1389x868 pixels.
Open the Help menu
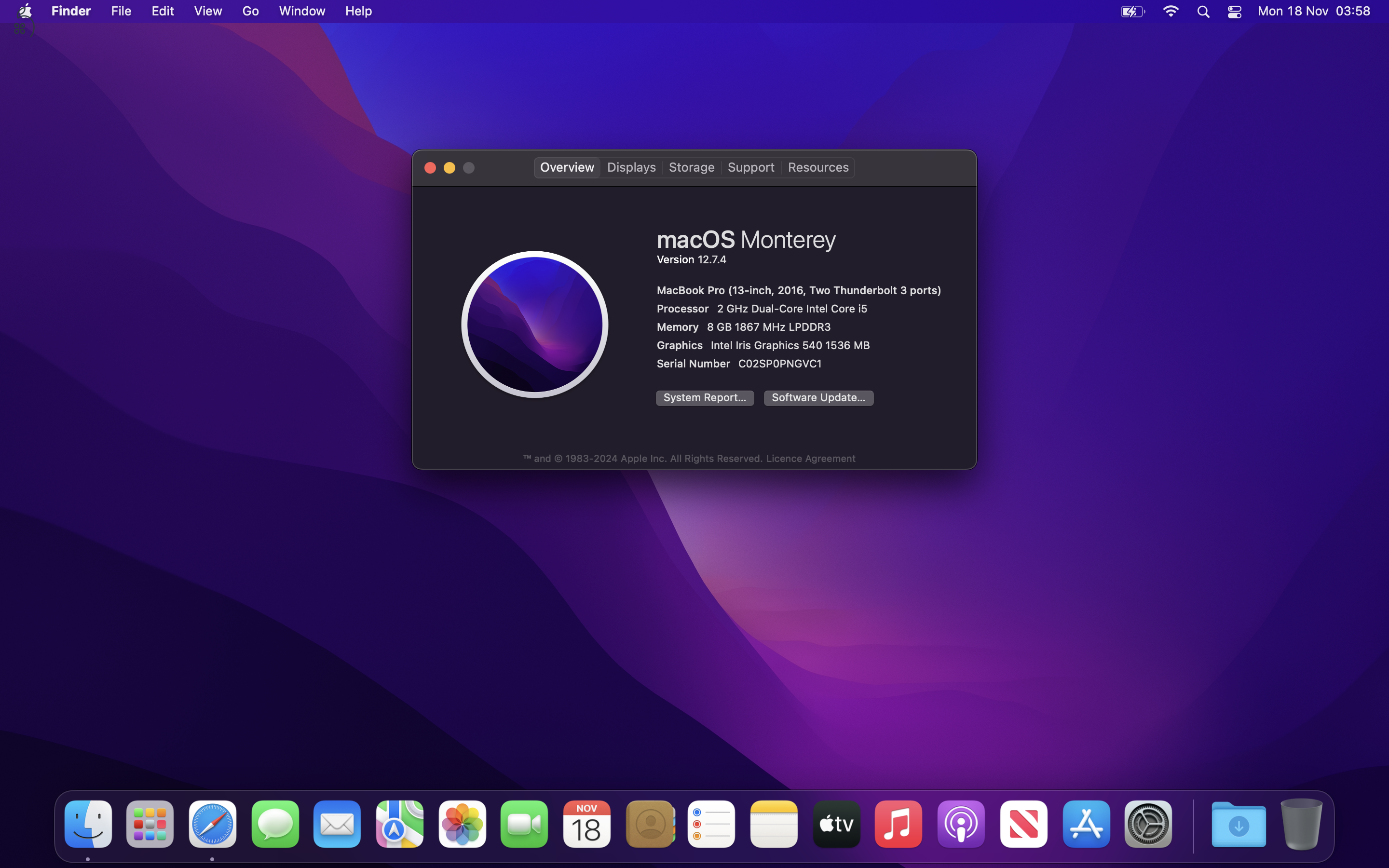tap(358, 11)
